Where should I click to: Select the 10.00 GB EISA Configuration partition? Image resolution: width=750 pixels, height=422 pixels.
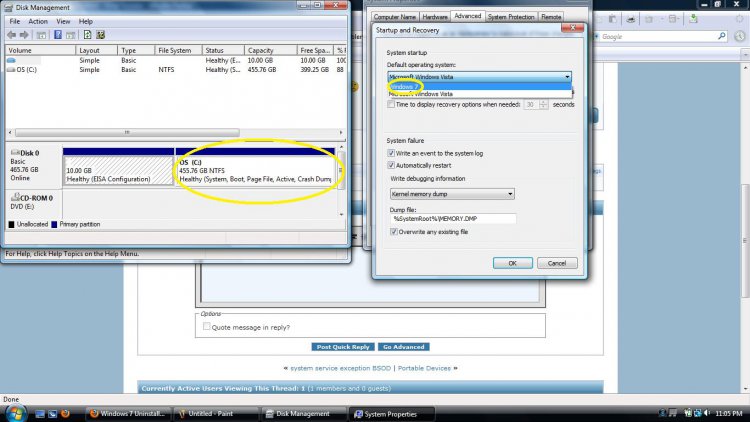pyautogui.click(x=118, y=170)
